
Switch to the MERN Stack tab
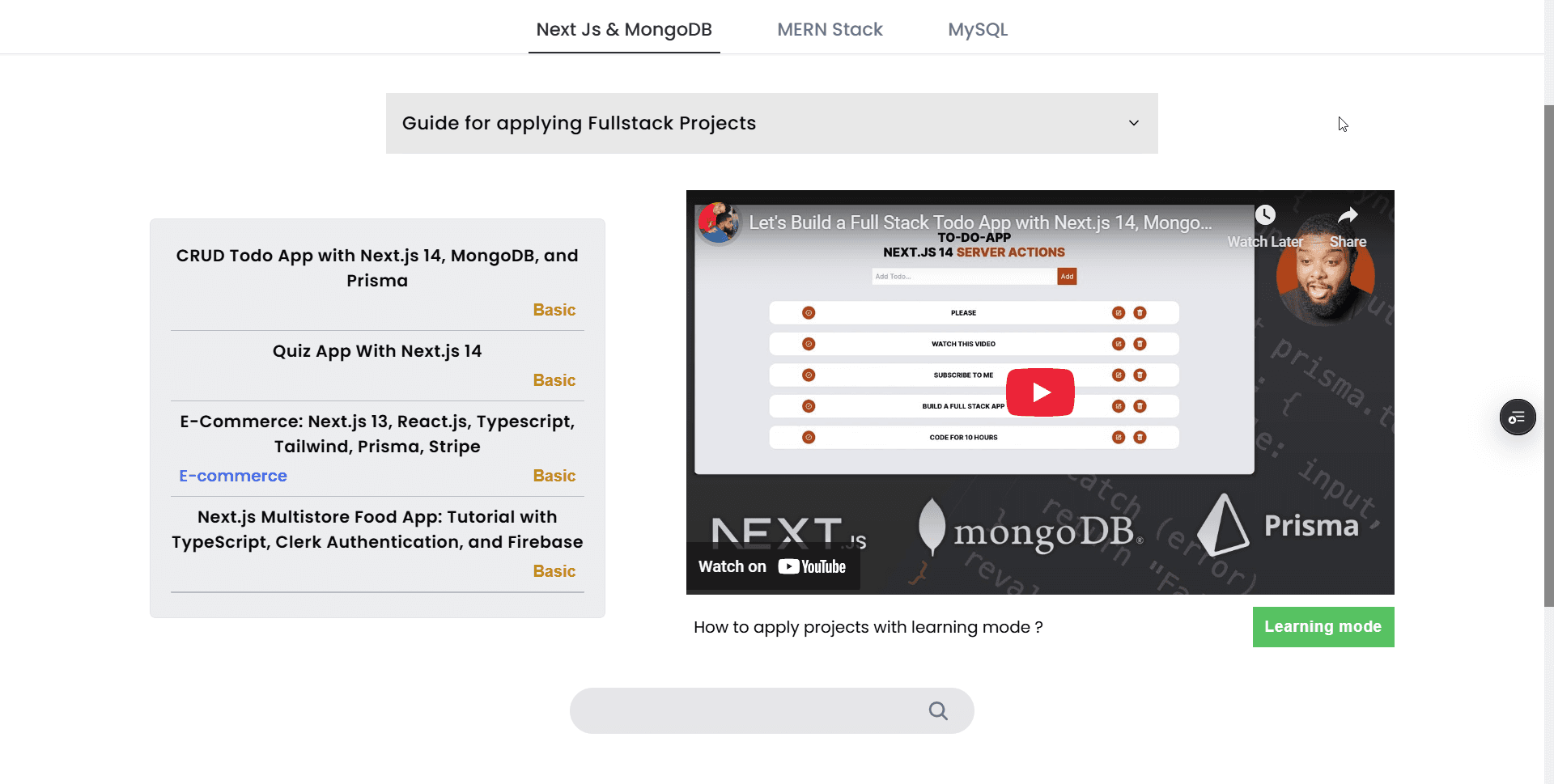click(830, 29)
